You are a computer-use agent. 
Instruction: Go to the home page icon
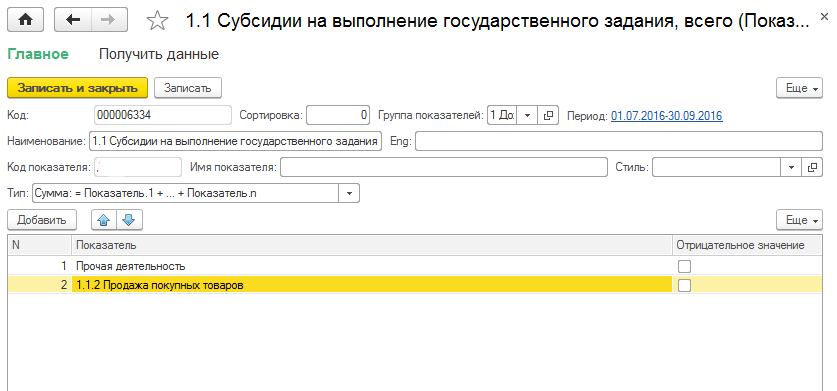[26, 20]
